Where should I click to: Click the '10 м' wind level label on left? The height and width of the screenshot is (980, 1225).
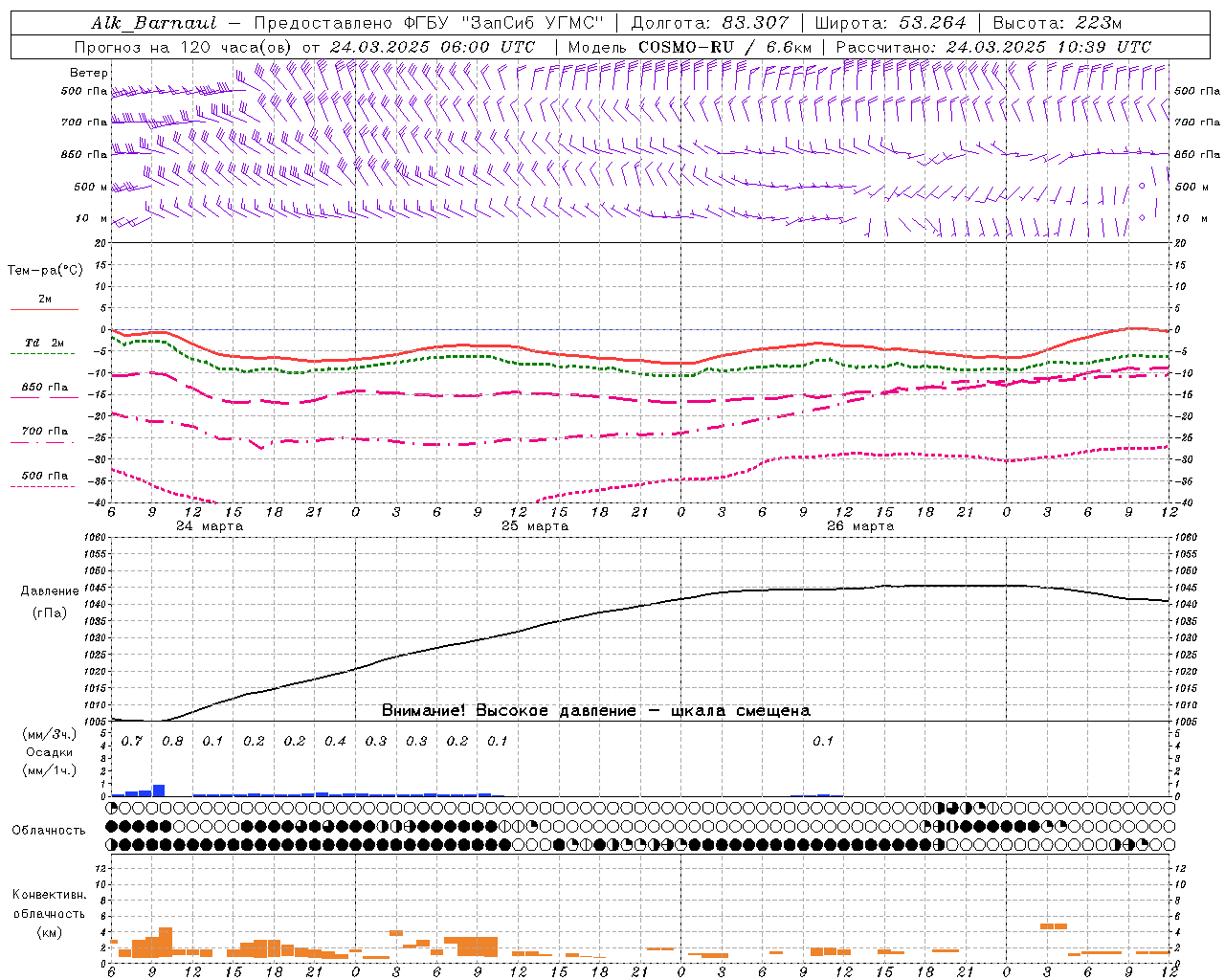(92, 218)
